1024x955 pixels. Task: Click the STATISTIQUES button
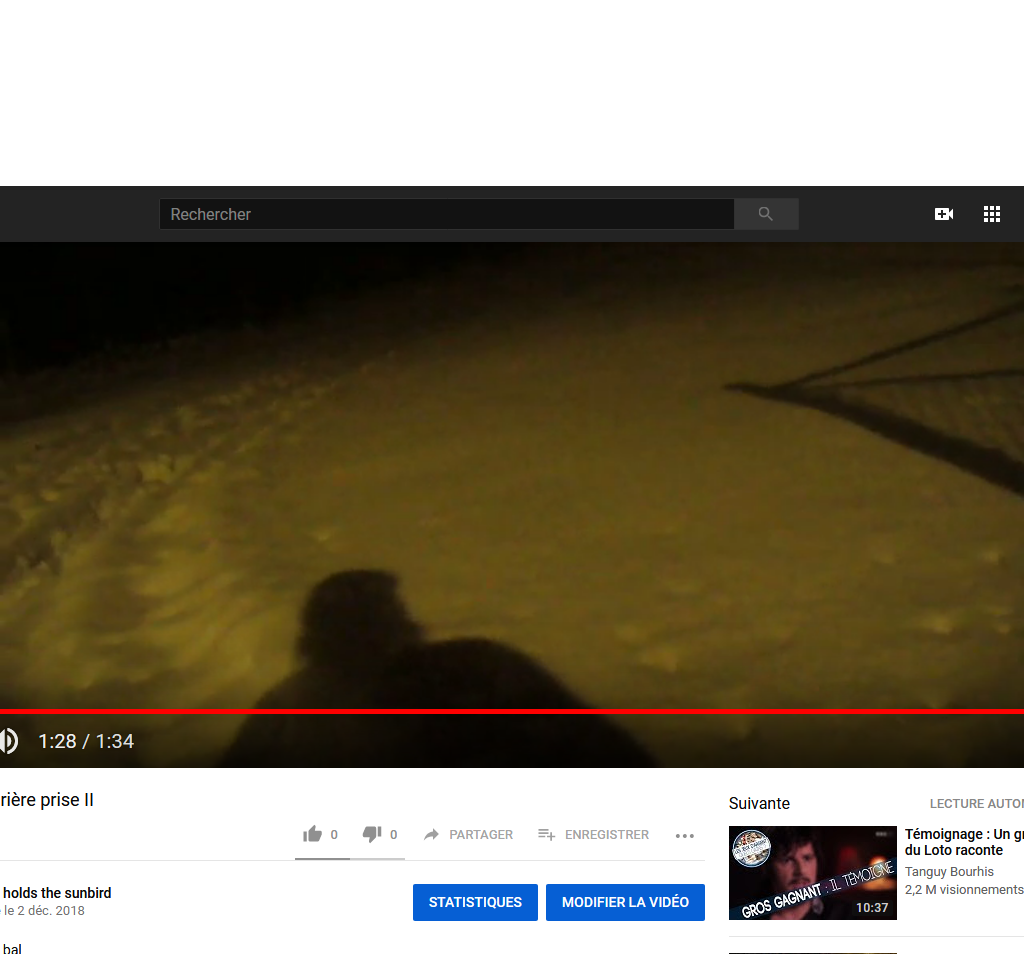click(x=475, y=902)
